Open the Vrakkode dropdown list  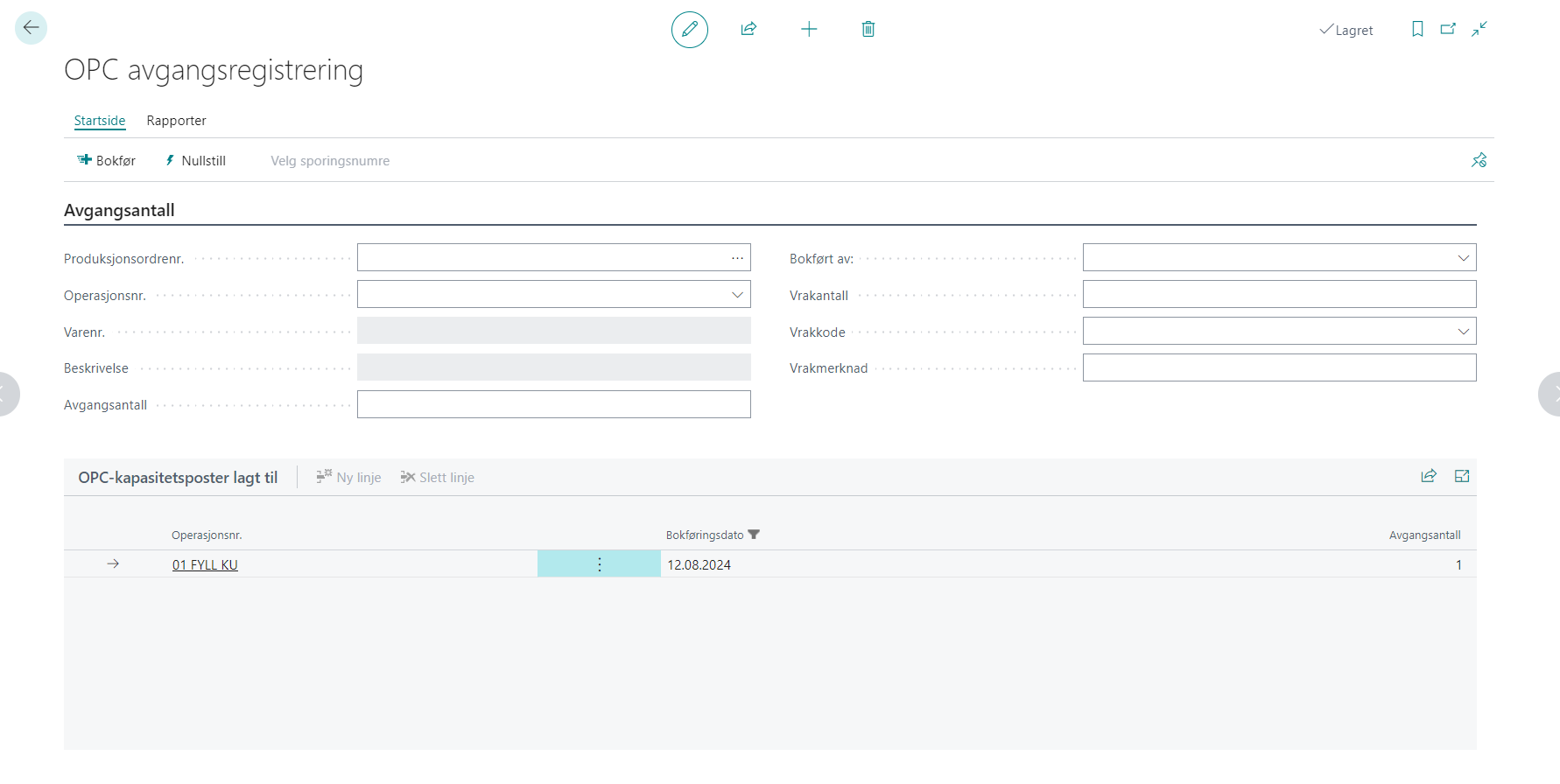[1463, 332]
